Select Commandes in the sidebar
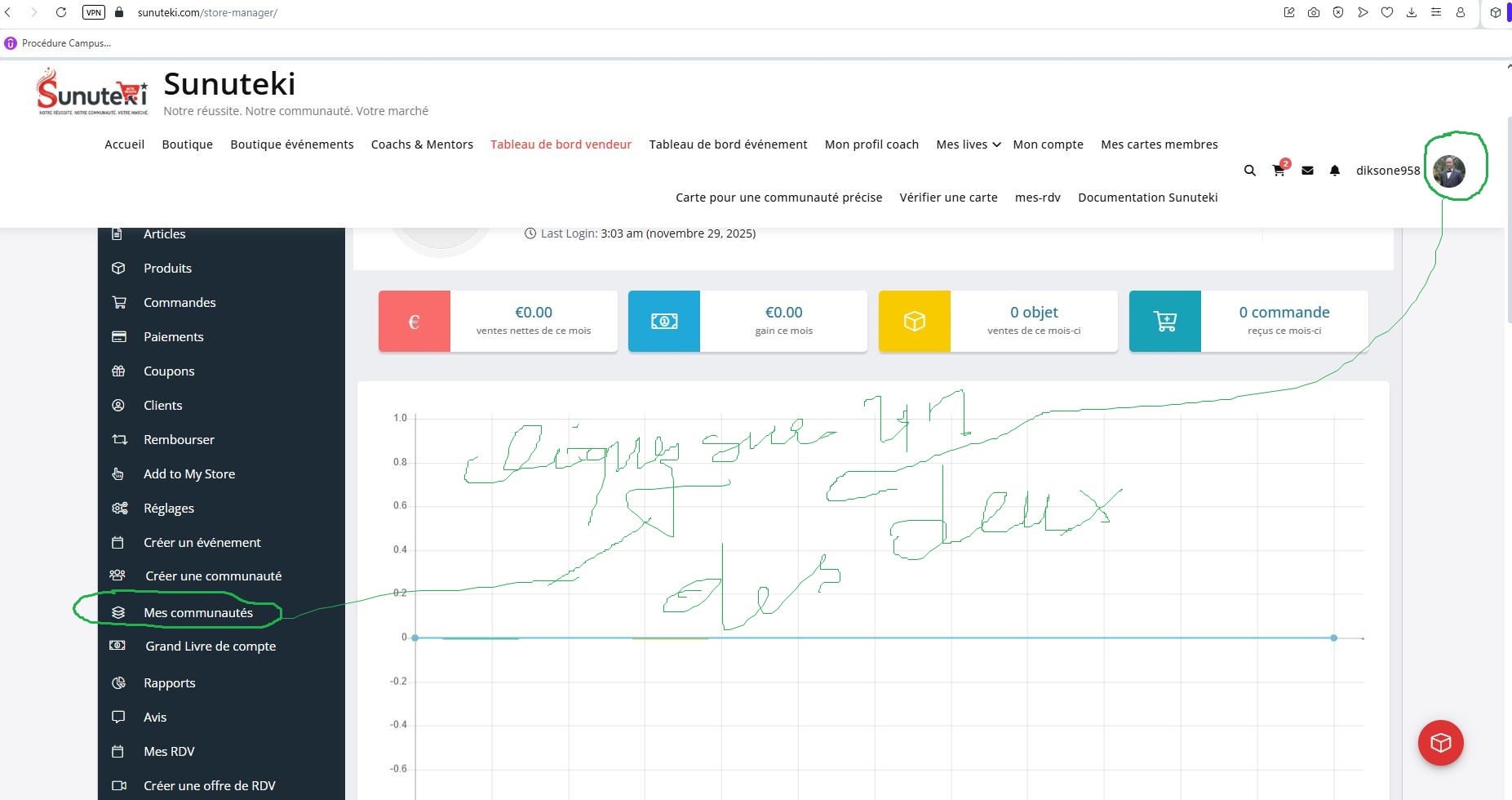Image resolution: width=1512 pixels, height=800 pixels. pyautogui.click(x=180, y=302)
